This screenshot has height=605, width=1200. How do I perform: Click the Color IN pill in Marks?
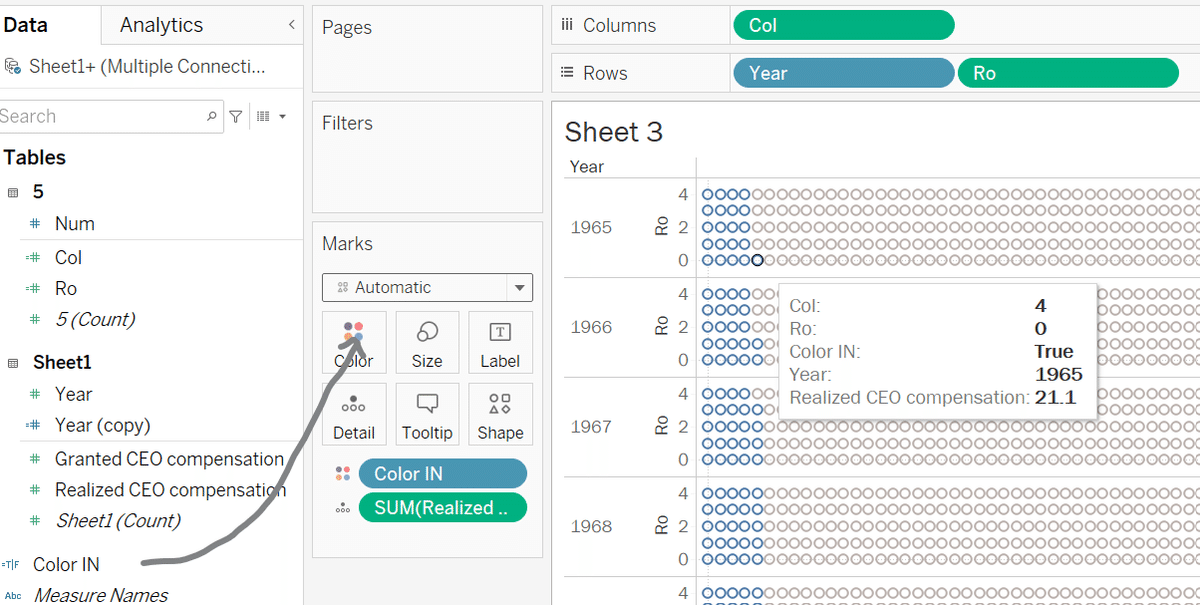(x=442, y=474)
